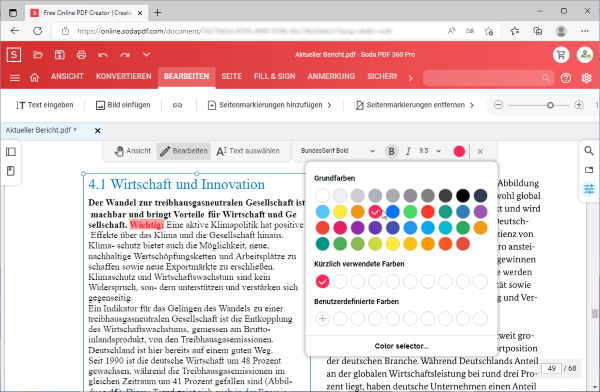Open the shopping cart icon
Viewport: 600px width, 392px height.
click(561, 55)
